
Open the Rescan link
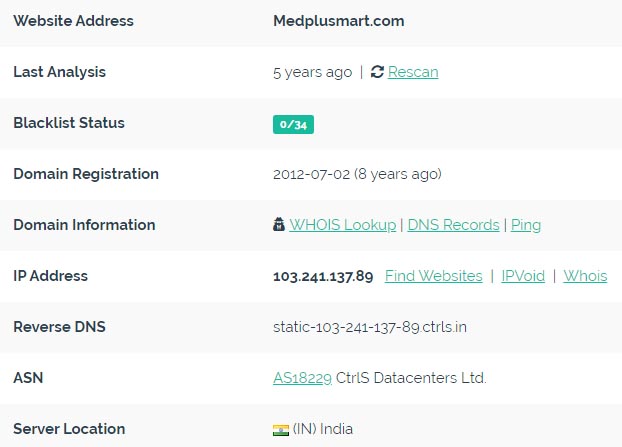413,72
